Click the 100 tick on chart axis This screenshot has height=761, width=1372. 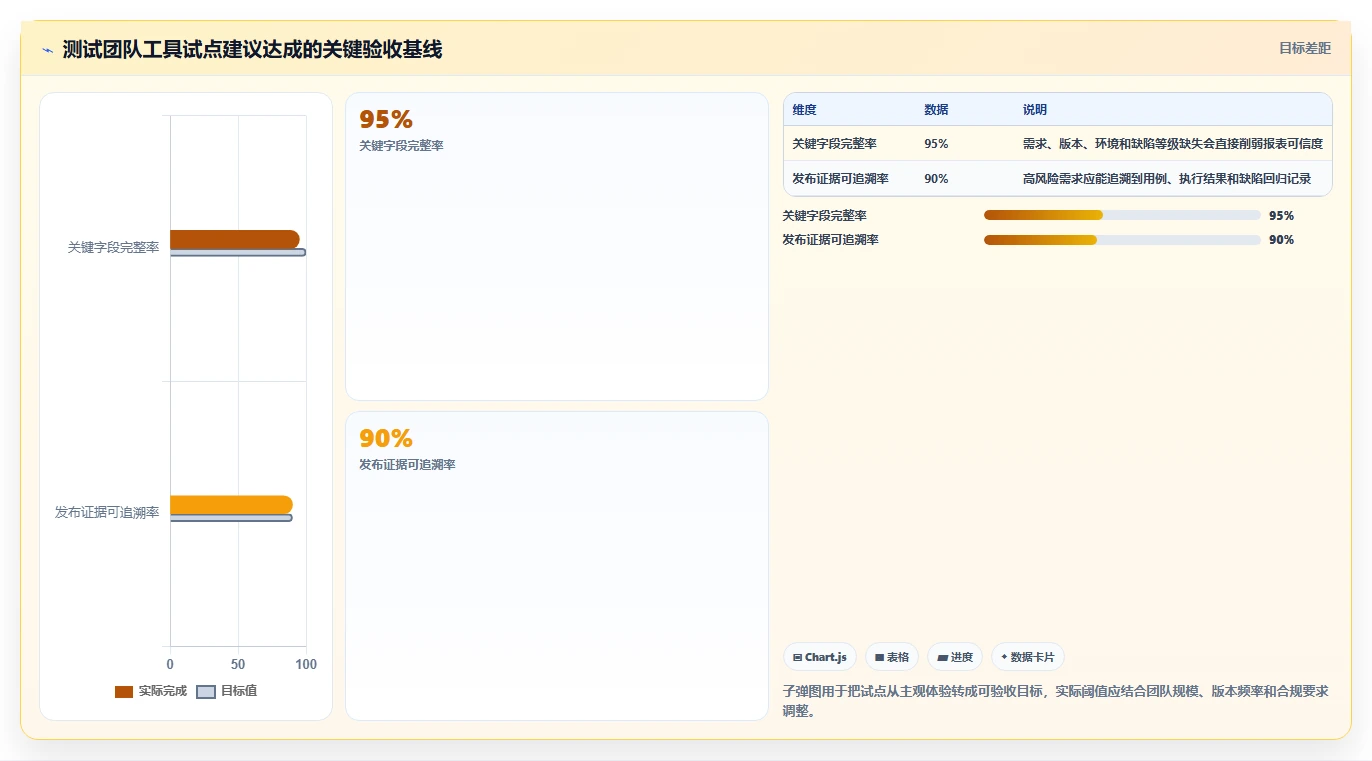pyautogui.click(x=306, y=664)
